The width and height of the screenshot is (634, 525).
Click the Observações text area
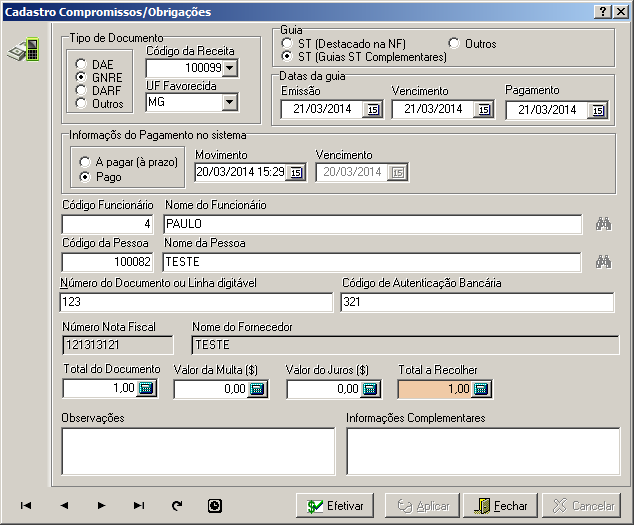(198, 450)
